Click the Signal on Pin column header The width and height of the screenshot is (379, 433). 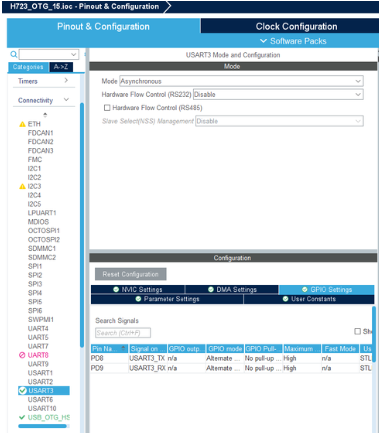coord(148,349)
